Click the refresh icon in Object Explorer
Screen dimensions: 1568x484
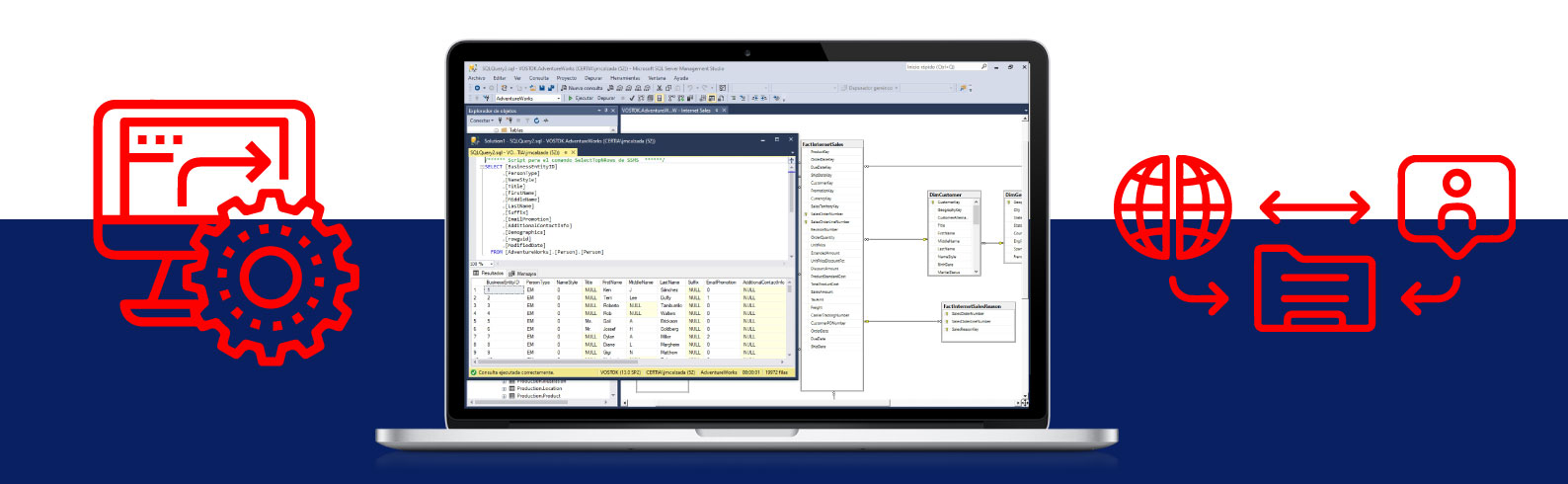coord(538,121)
